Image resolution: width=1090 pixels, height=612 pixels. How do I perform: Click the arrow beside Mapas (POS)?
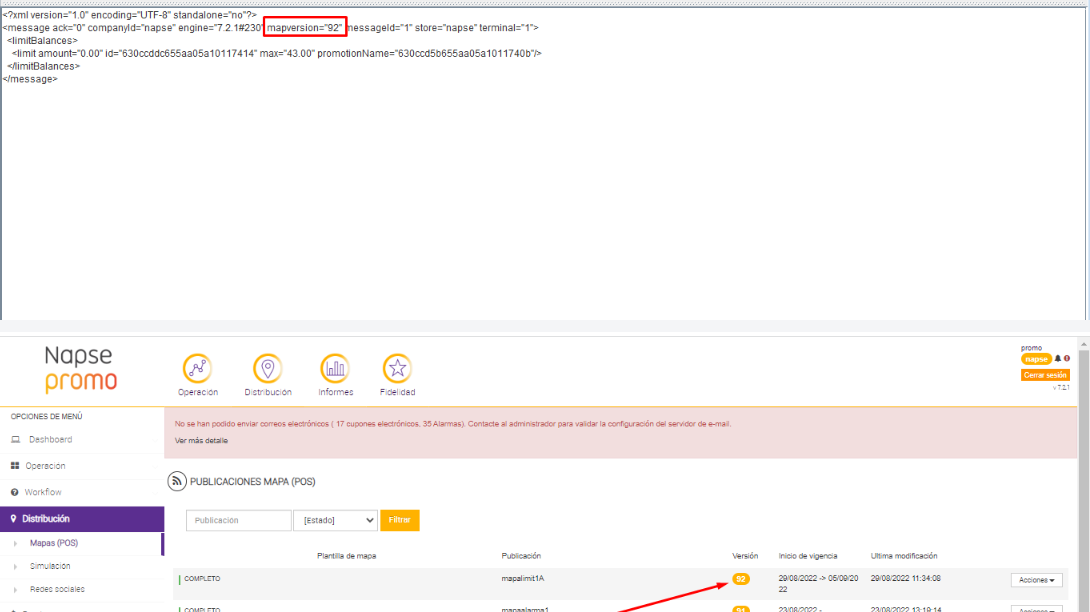point(15,543)
